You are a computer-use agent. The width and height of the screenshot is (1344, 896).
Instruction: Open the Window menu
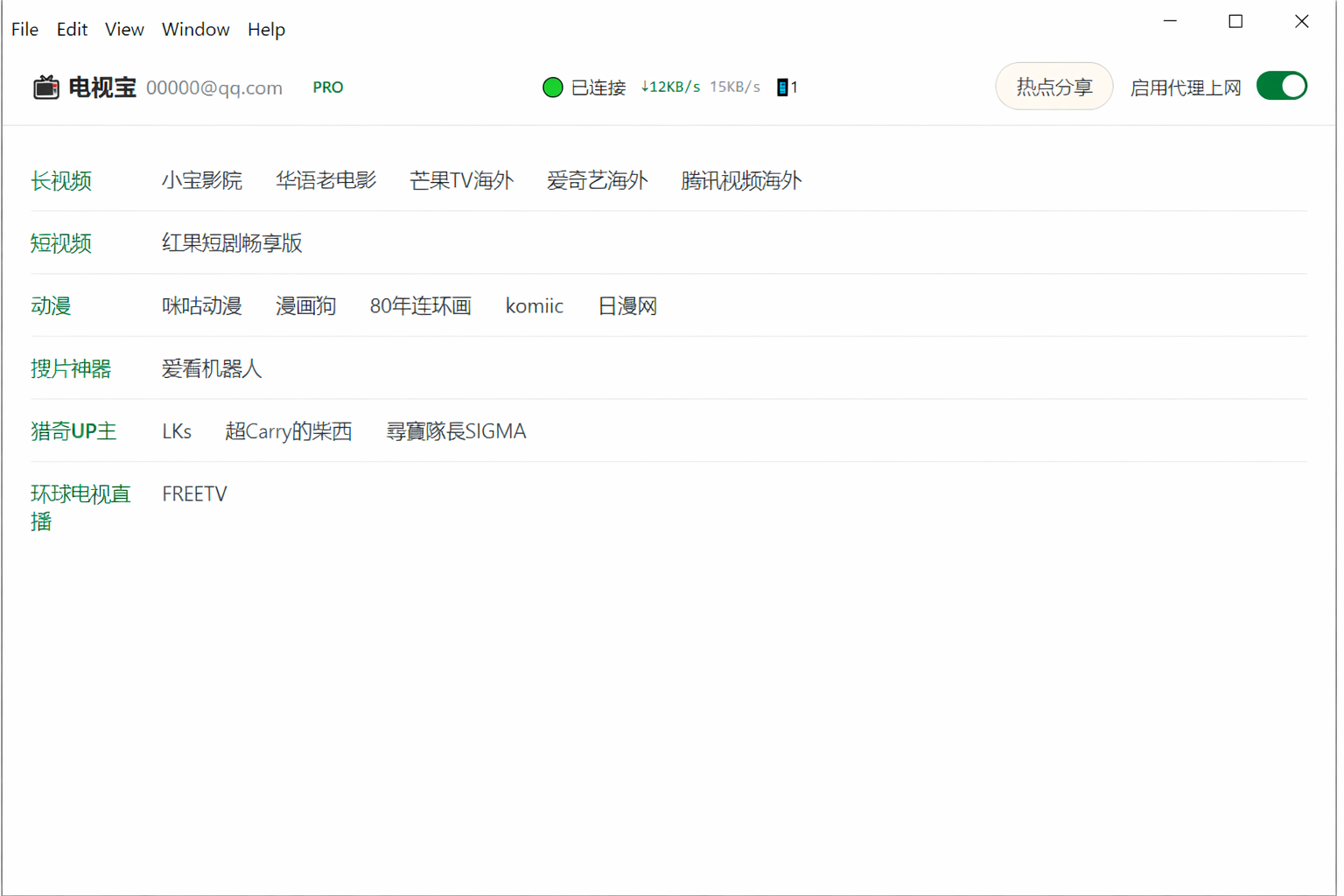195,30
